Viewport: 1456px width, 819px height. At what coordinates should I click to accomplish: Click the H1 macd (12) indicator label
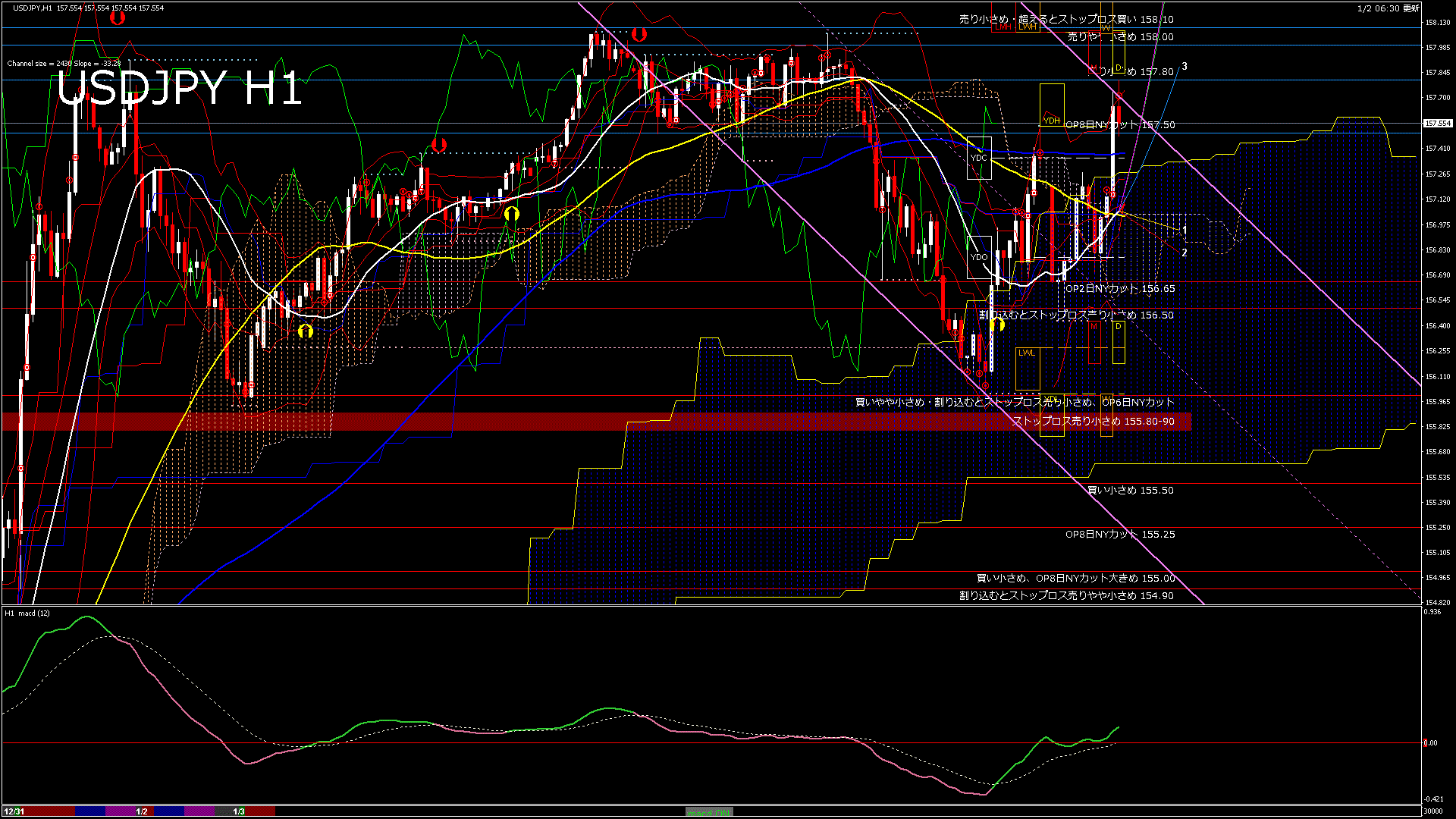pos(27,613)
